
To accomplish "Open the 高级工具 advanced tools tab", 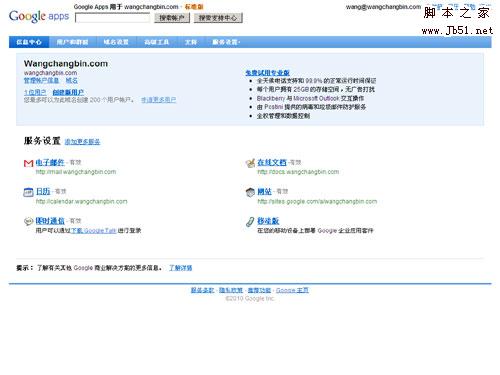I will pos(156,42).
